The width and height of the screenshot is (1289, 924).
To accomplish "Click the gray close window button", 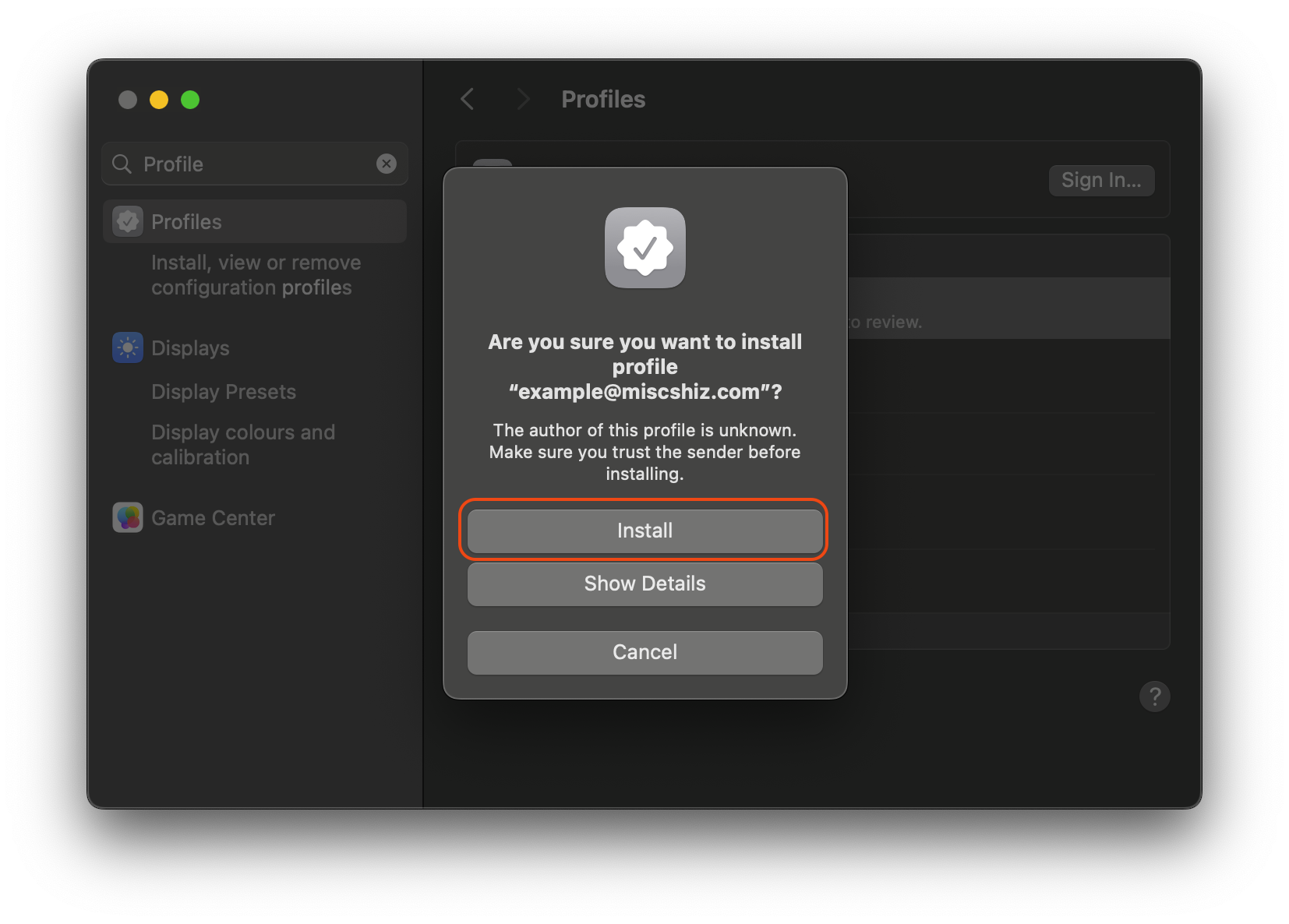I will tap(128, 100).
